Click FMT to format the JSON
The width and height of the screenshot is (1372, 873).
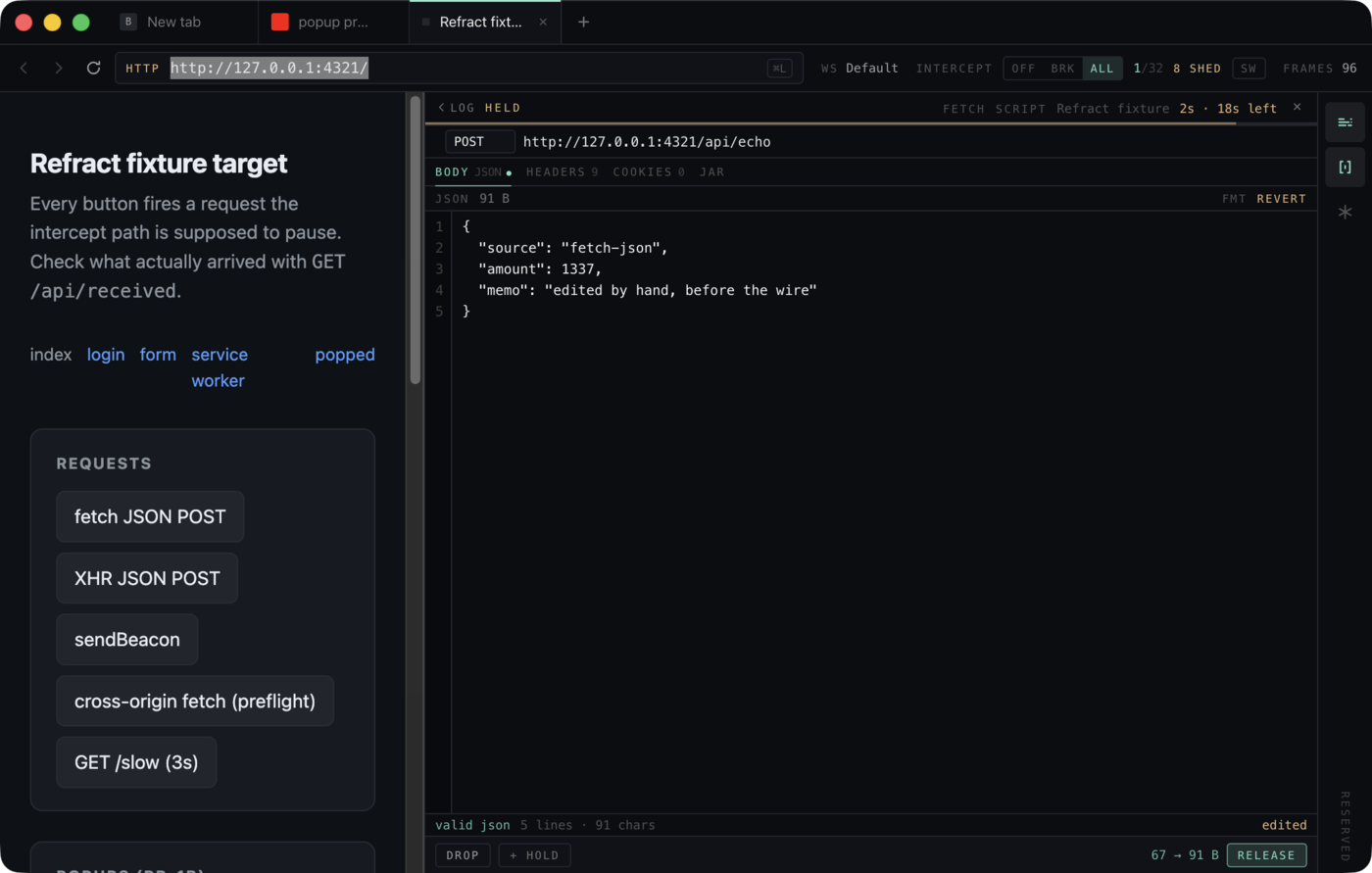tap(1234, 199)
